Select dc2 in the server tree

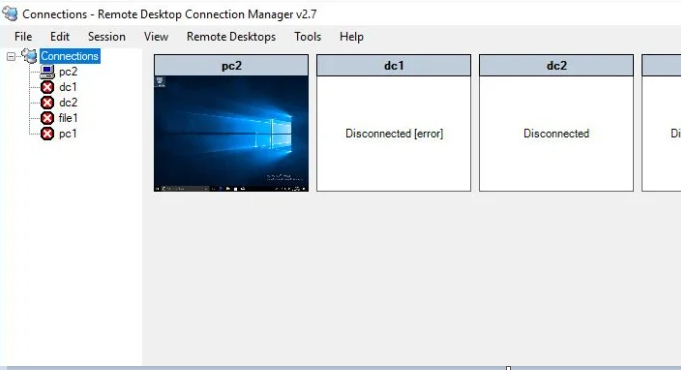[x=68, y=102]
